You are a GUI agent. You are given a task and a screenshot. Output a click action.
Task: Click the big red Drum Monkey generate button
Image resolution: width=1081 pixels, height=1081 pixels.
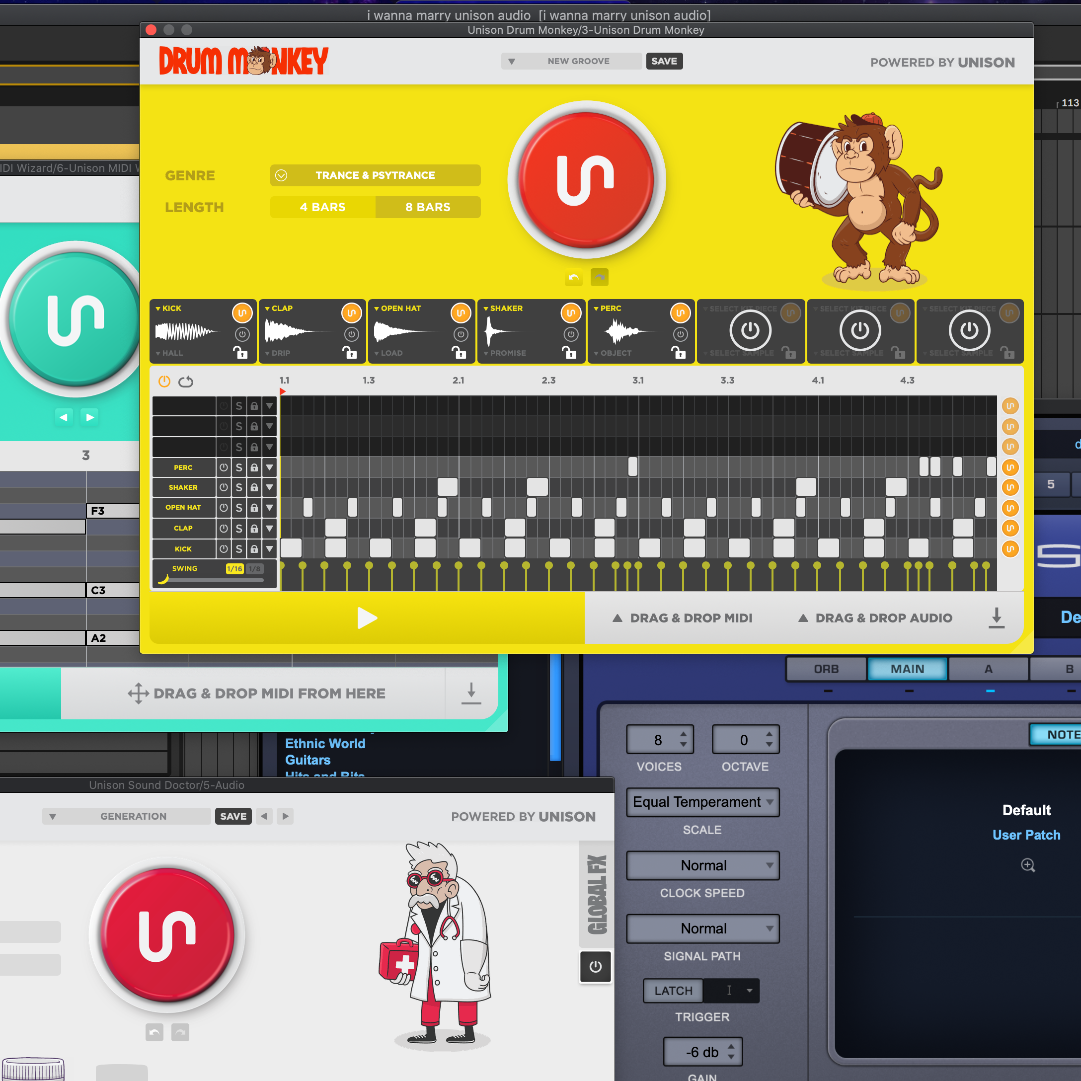tap(587, 179)
